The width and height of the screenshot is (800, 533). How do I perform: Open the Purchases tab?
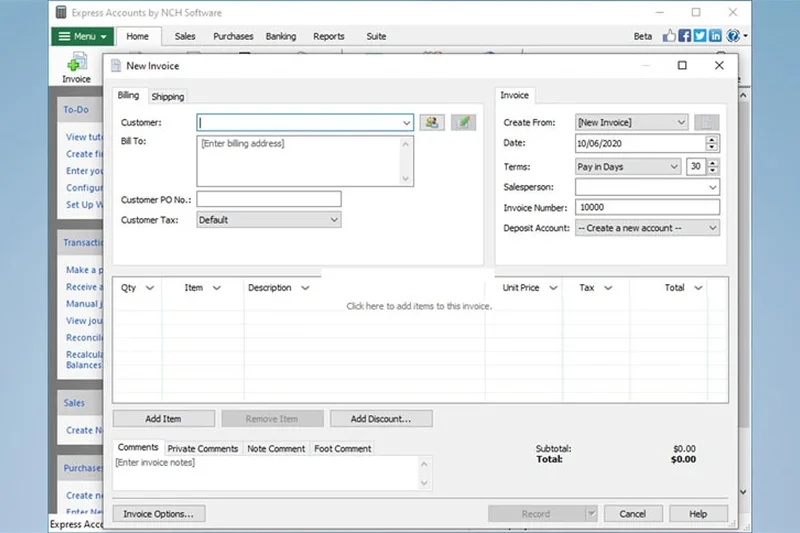coord(233,36)
